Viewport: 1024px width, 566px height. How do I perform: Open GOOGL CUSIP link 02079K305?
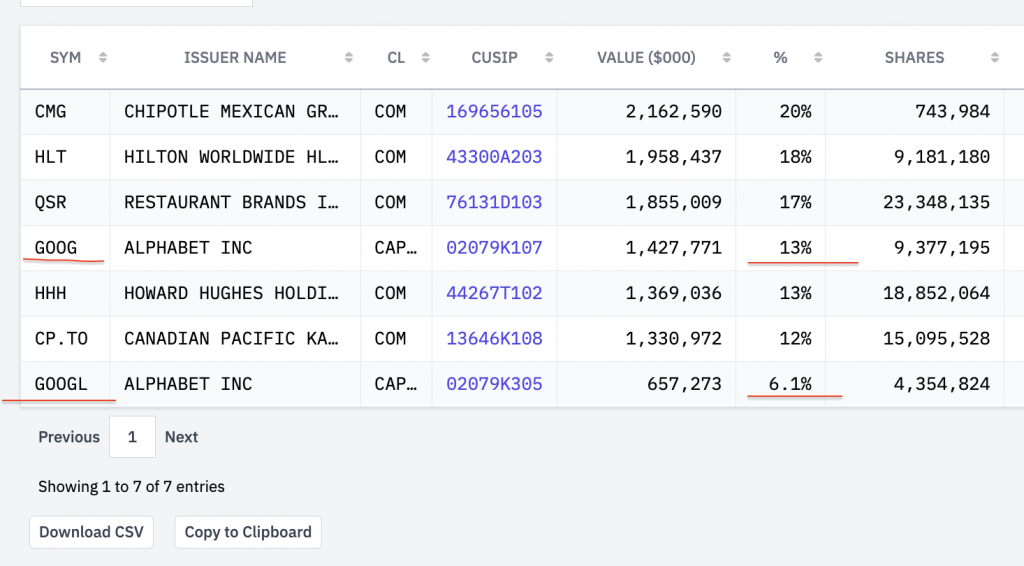click(x=494, y=384)
